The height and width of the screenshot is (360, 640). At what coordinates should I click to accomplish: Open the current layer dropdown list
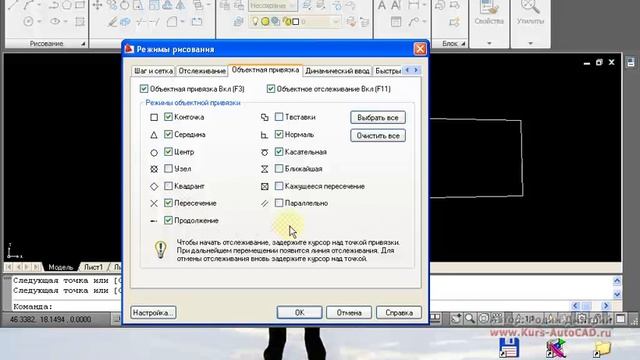click(294, 22)
